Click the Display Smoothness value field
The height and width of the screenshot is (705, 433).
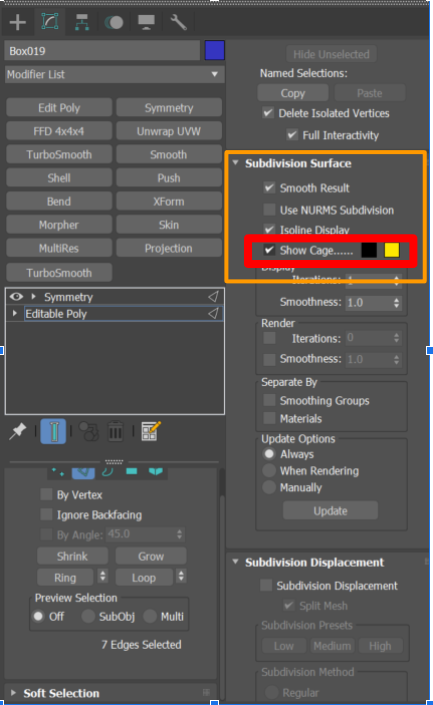369,303
